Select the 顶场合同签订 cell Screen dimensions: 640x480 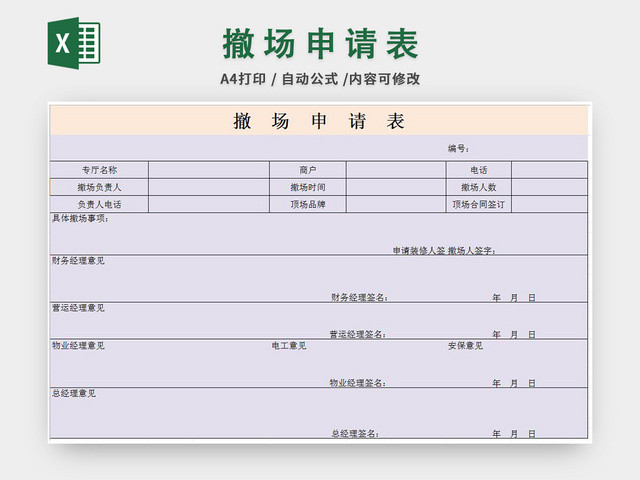tap(479, 204)
